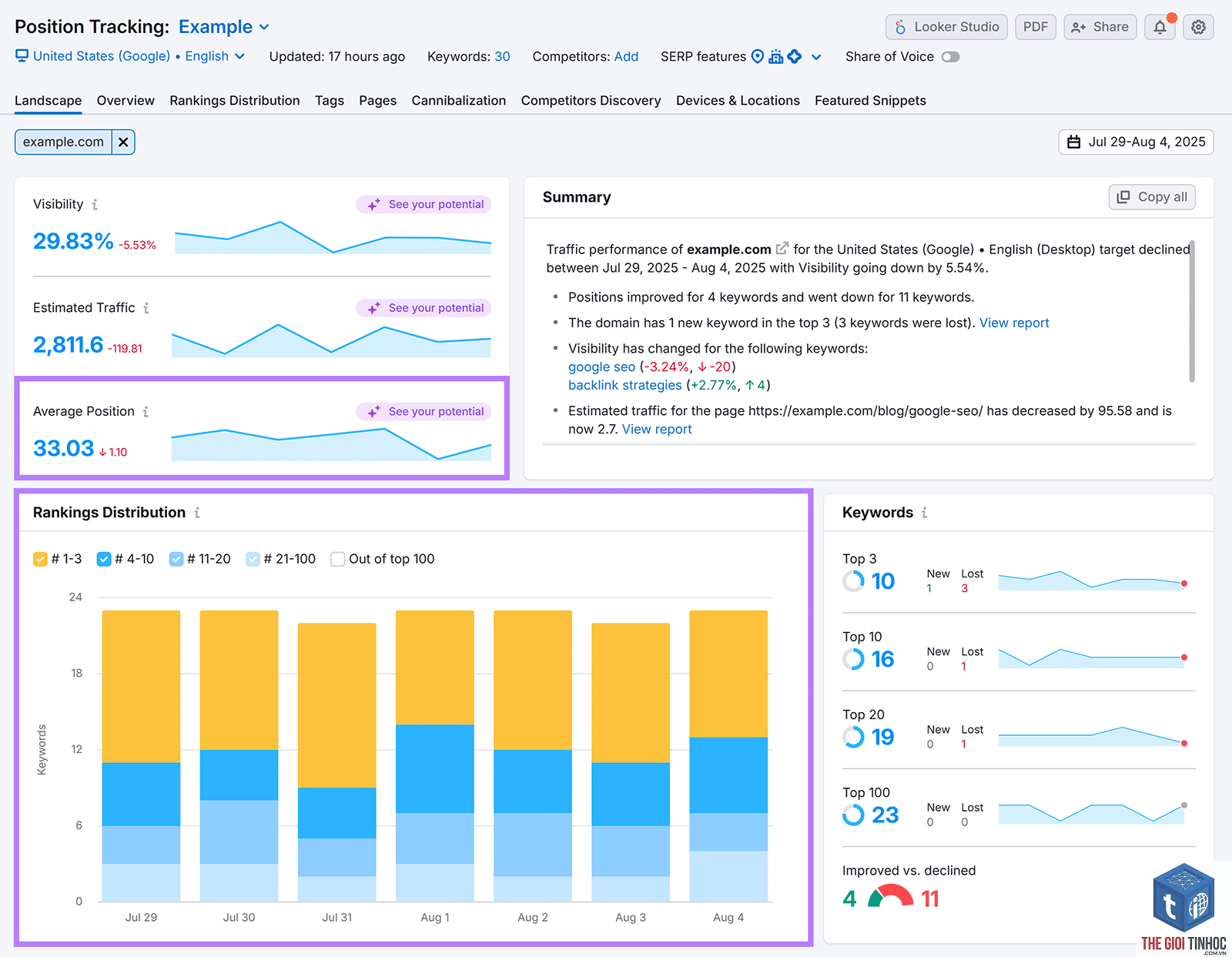Toggle Share of Voice switch
The width and height of the screenshot is (1232, 957).
pyautogui.click(x=950, y=57)
